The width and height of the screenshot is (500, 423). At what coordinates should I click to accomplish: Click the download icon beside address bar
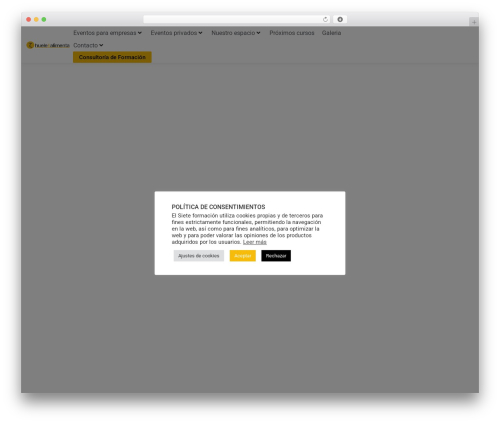pos(340,20)
